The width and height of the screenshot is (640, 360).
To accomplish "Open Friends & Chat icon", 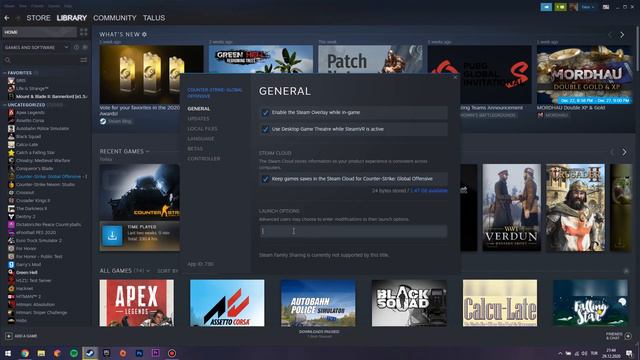I will coord(628,336).
